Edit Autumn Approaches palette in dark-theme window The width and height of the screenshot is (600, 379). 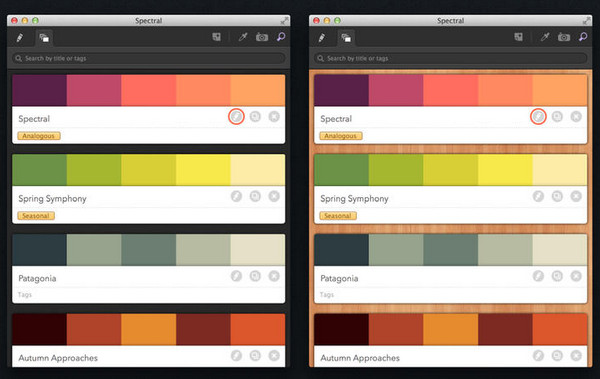coord(236,356)
